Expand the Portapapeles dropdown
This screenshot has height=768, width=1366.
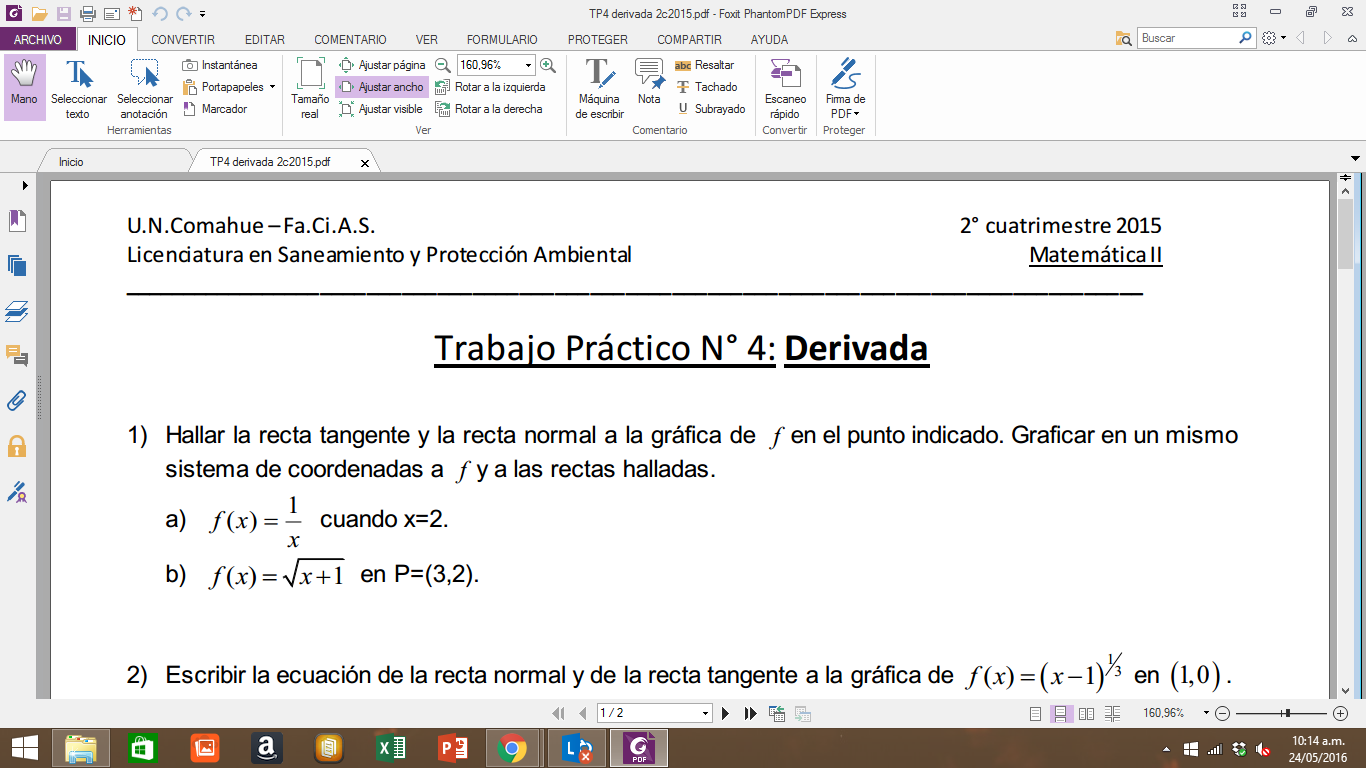point(272,87)
